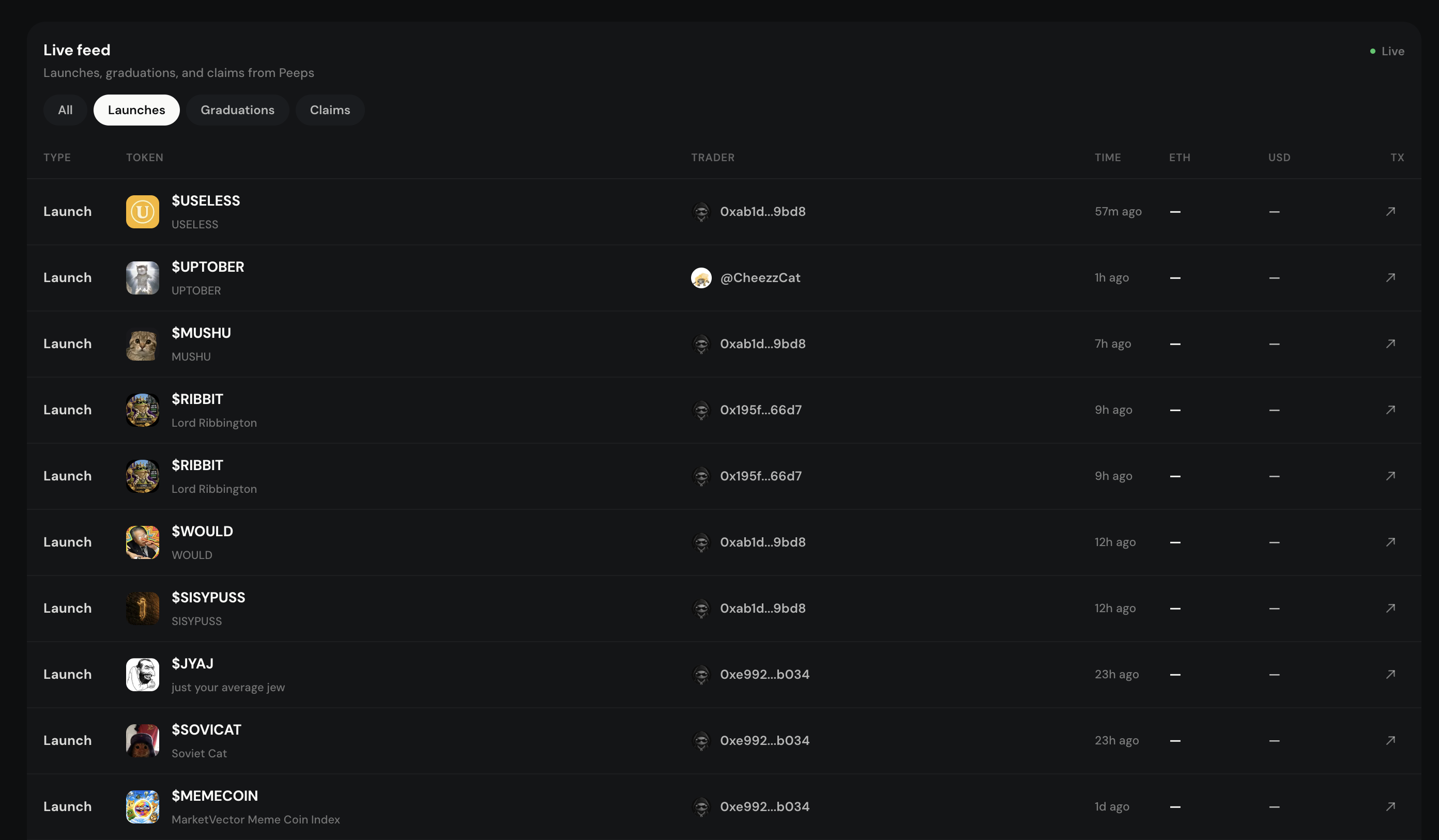The height and width of the screenshot is (840, 1439).
Task: Open the $SOVICAT token name link
Action: pos(207,730)
